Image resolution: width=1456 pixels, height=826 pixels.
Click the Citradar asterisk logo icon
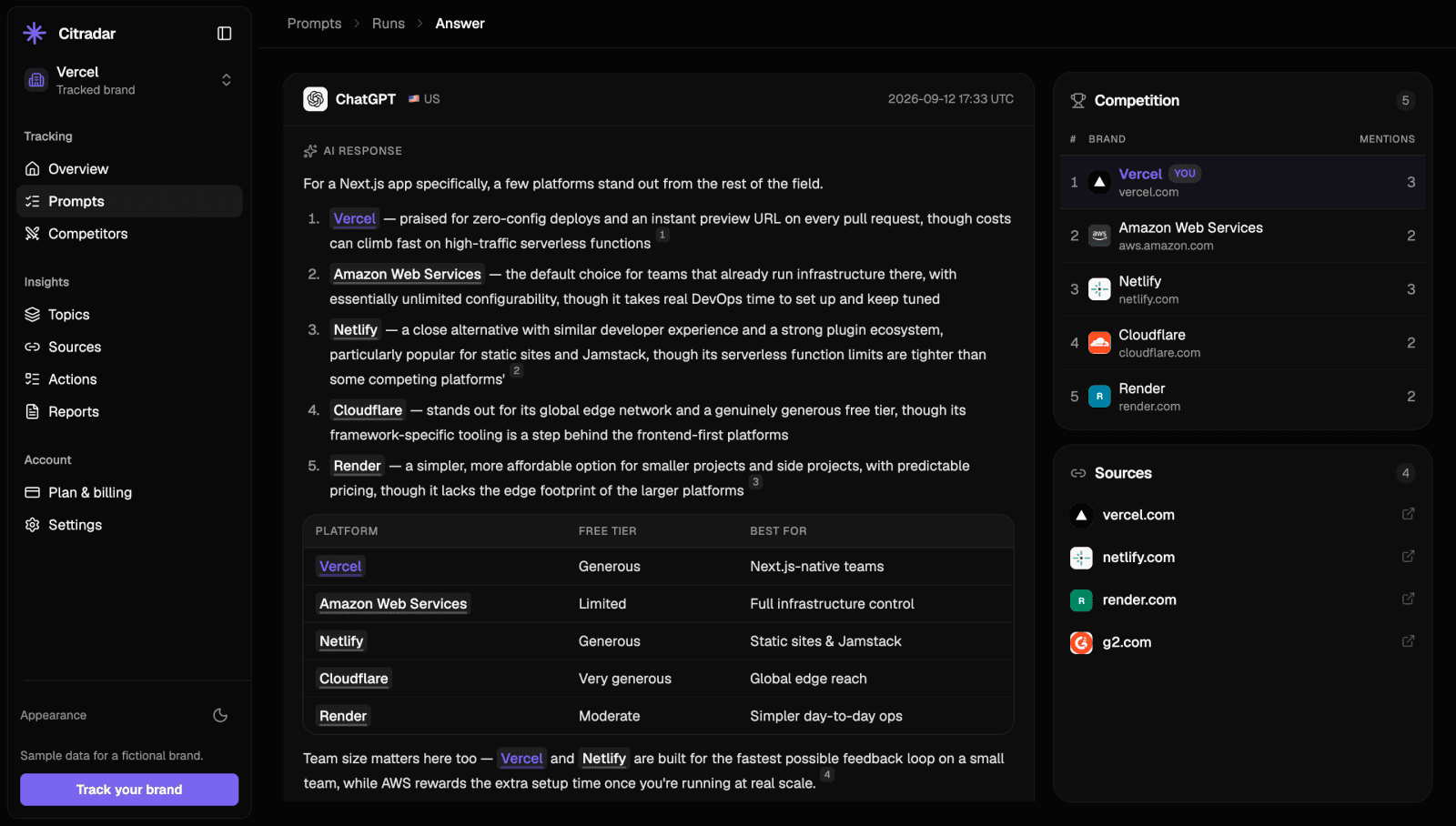35,34
